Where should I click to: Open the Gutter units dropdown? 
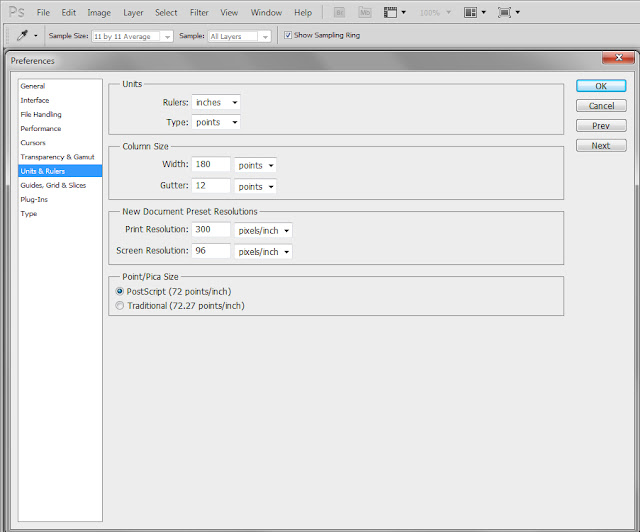tap(255, 187)
